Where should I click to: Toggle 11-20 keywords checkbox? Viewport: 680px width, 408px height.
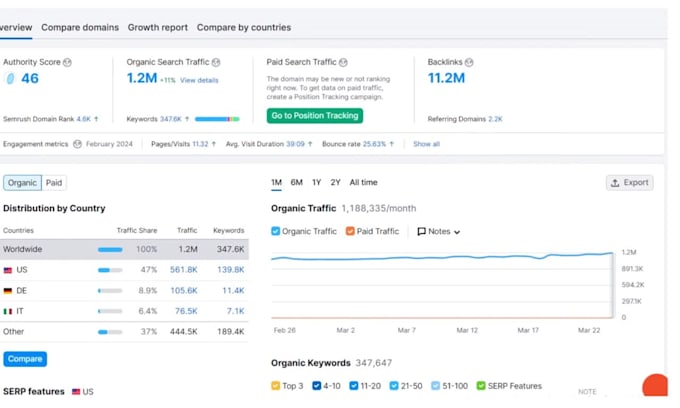pos(354,385)
